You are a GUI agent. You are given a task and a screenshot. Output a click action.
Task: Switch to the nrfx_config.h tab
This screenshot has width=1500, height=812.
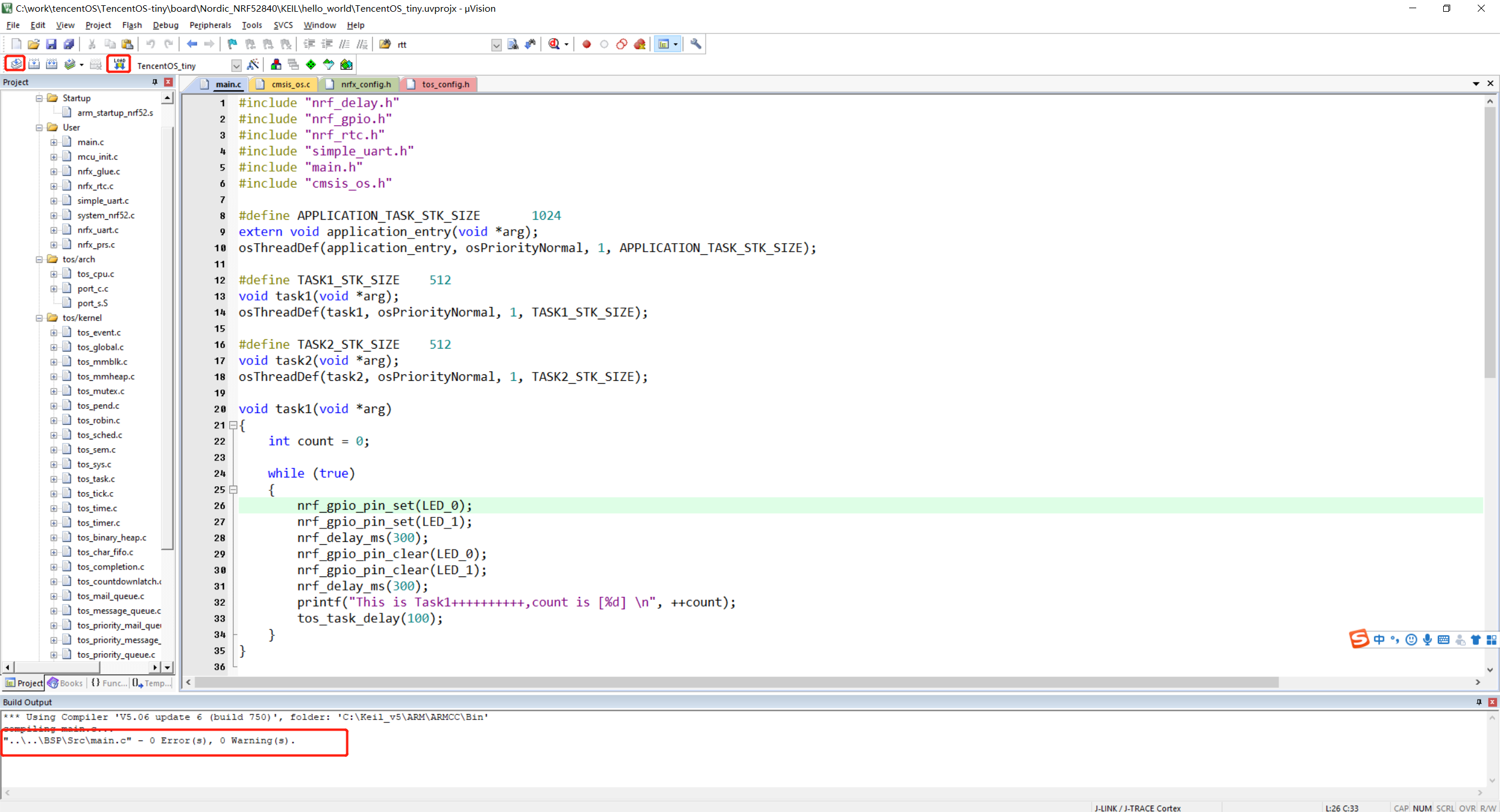click(359, 84)
